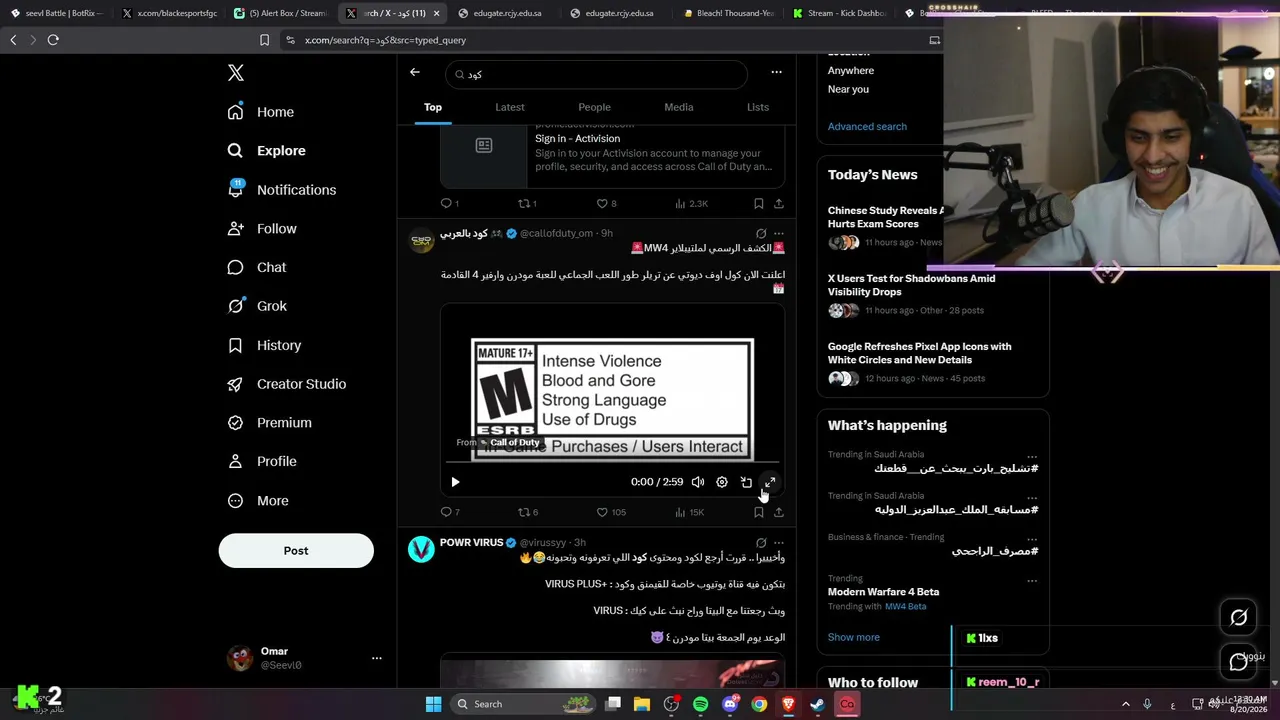Open History in the sidebar
Image resolution: width=1280 pixels, height=720 pixels.
pyautogui.click(x=264, y=345)
